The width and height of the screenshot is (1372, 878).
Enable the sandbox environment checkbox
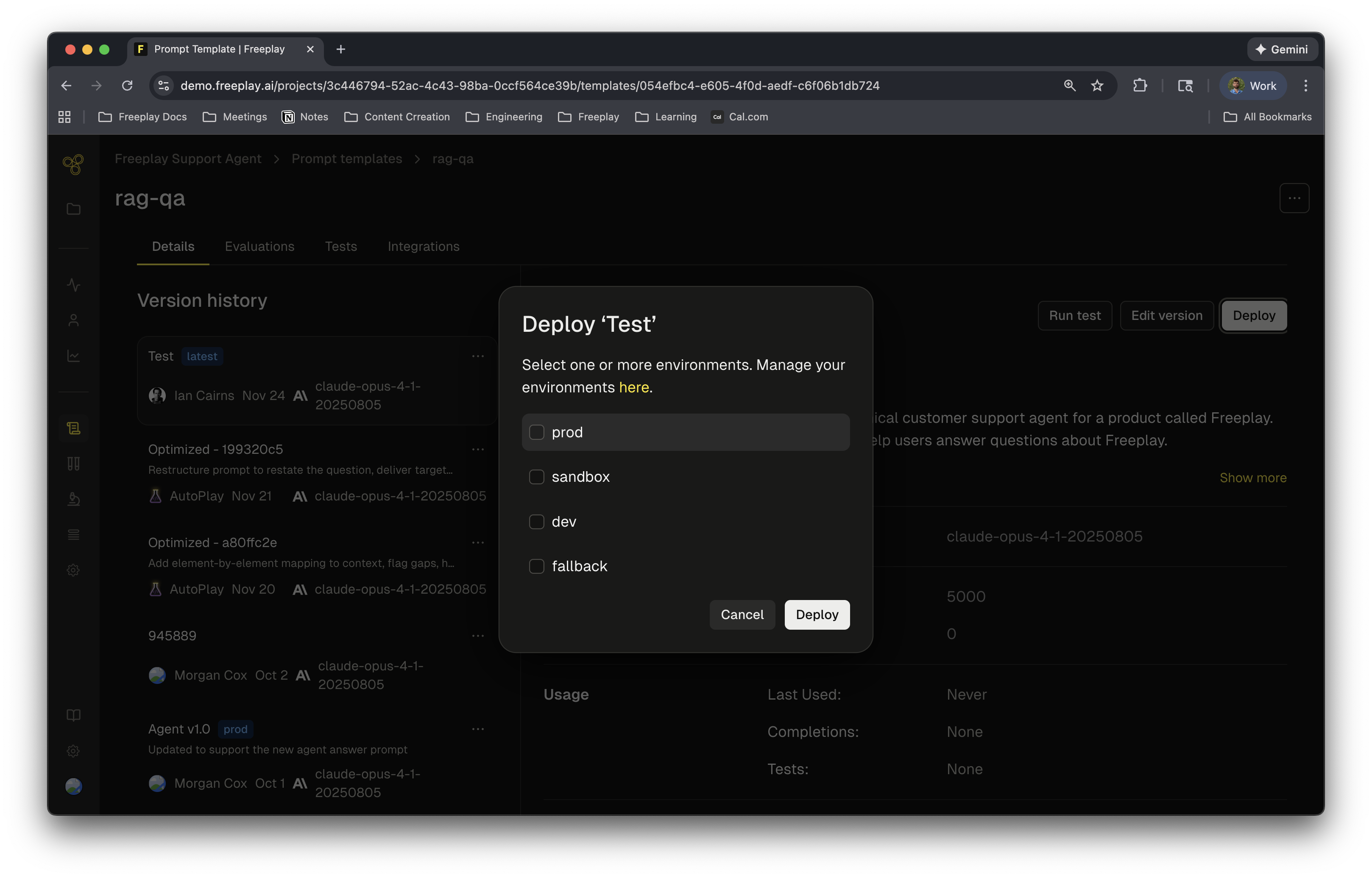coord(536,477)
